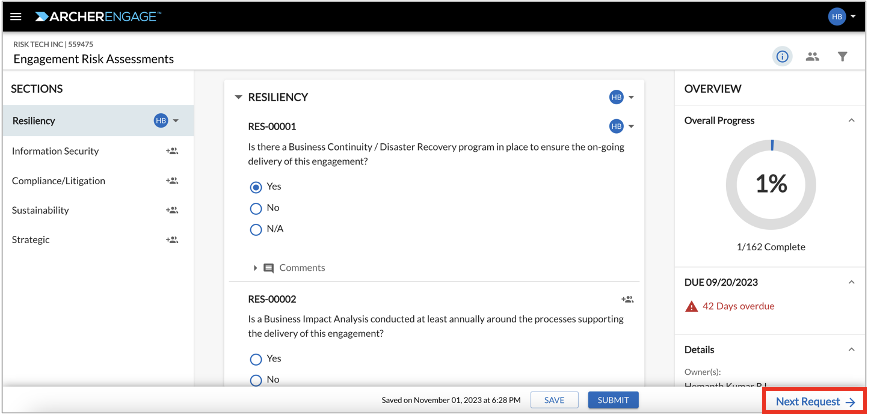Open the hamburger navigation menu
The height and width of the screenshot is (418, 870).
(x=16, y=17)
